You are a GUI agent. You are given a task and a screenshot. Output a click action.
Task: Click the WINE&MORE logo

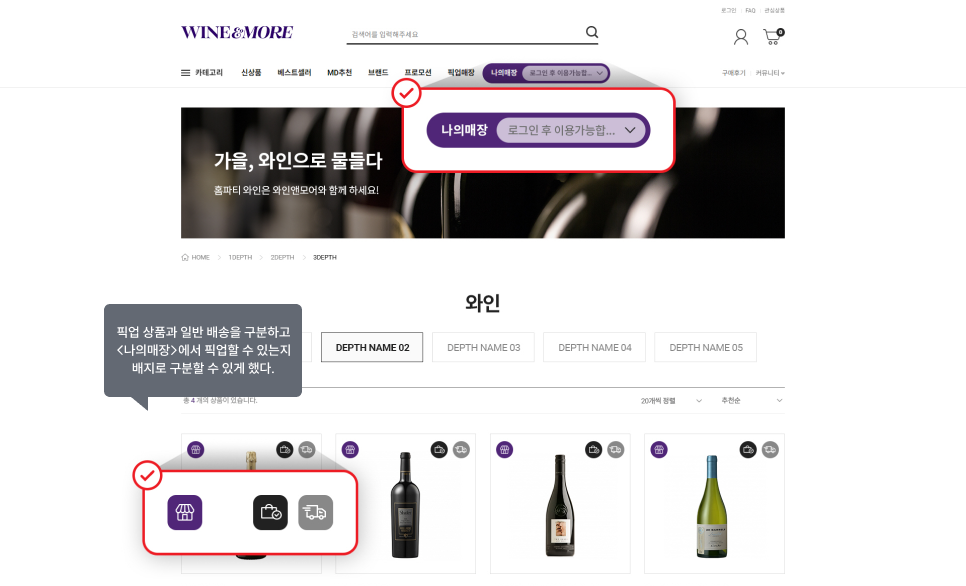click(237, 32)
